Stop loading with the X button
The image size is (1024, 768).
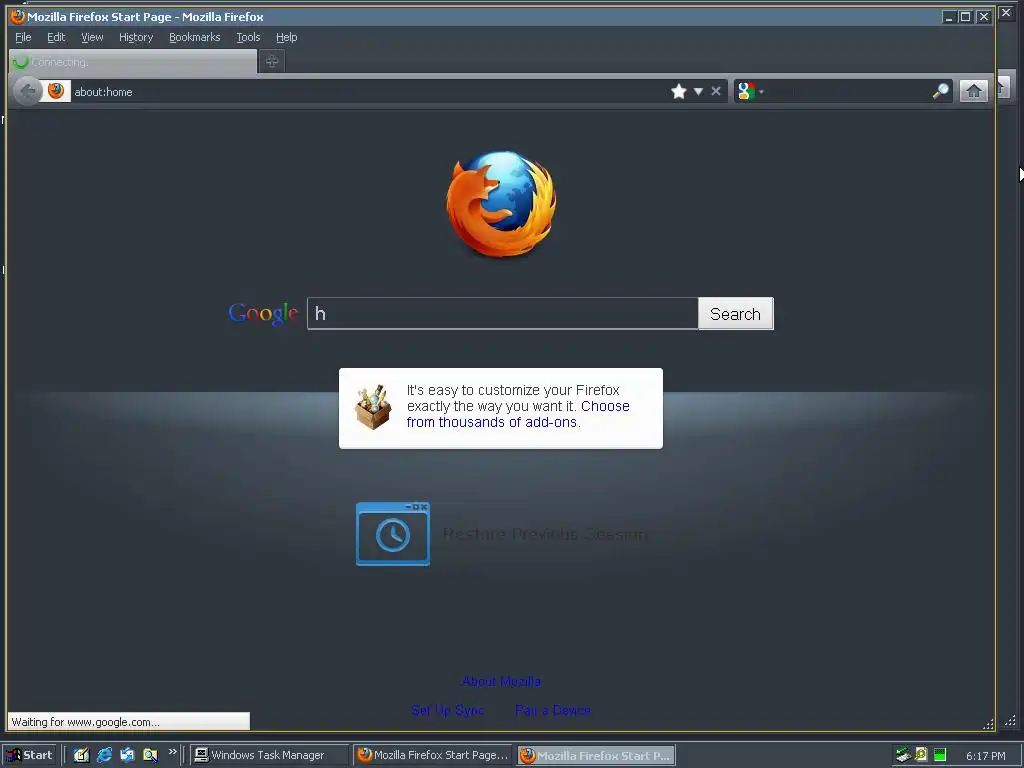click(716, 91)
